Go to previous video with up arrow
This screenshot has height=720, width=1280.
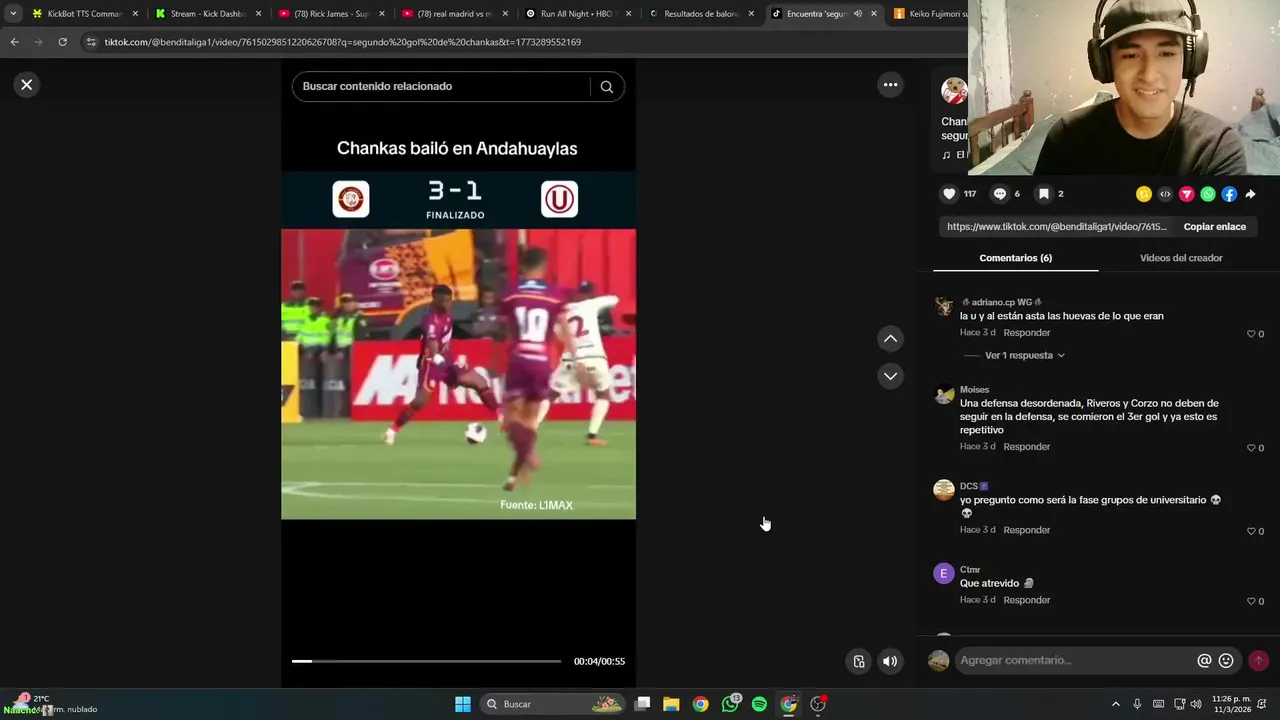tap(890, 339)
